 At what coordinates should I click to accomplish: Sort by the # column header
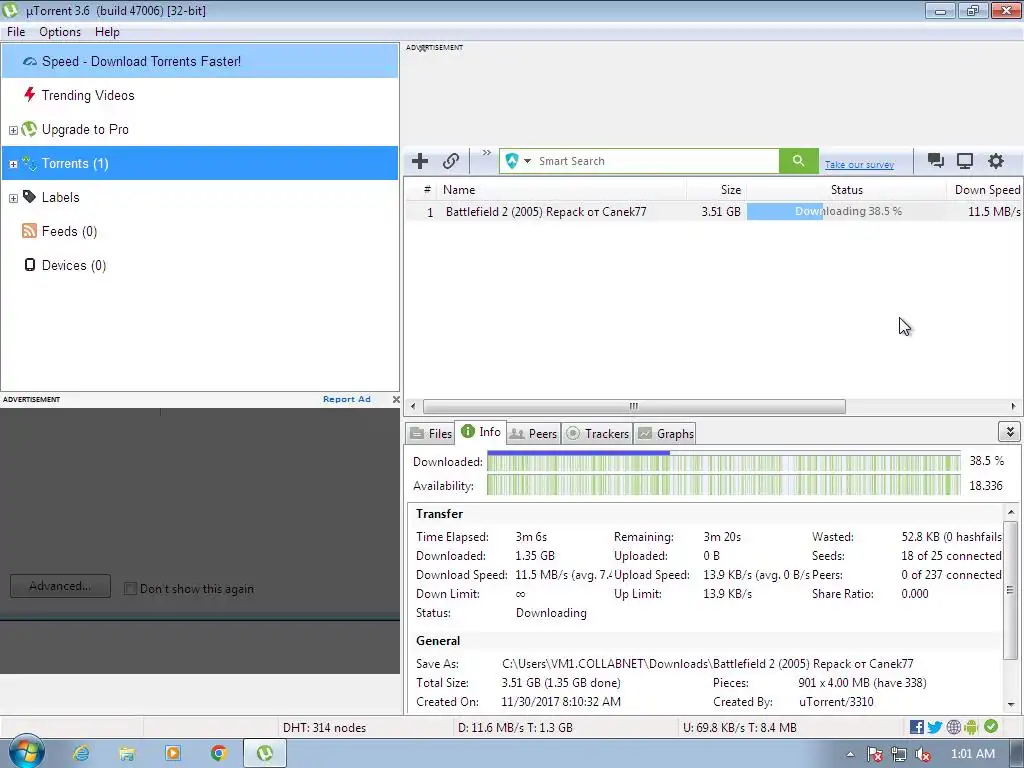click(427, 190)
